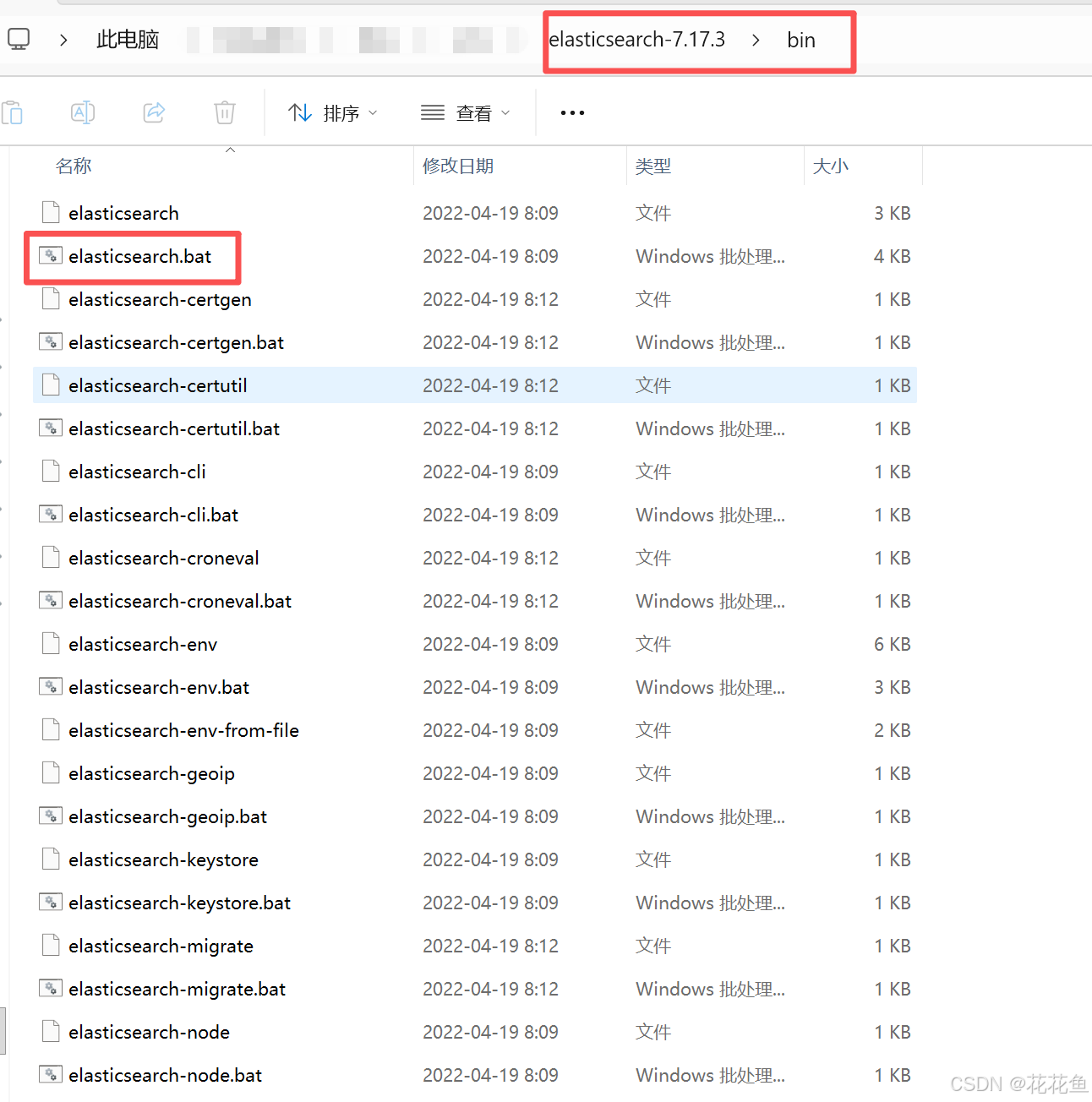Click the type cell of elasticsearch-env.bat
Image resolution: width=1092 pixels, height=1102 pixels.
point(711,687)
